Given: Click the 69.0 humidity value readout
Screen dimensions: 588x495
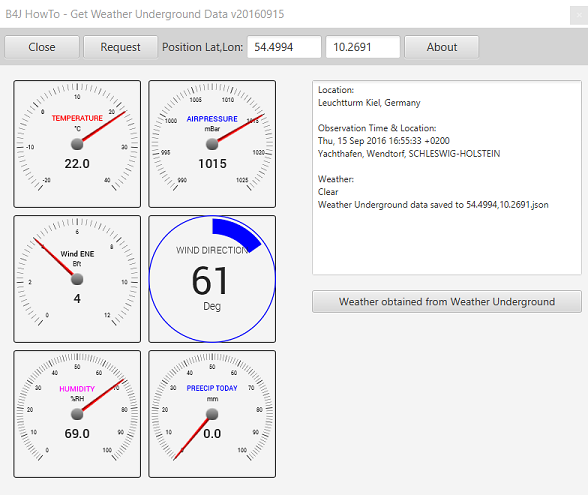Looking at the screenshot, I should tap(77, 434).
